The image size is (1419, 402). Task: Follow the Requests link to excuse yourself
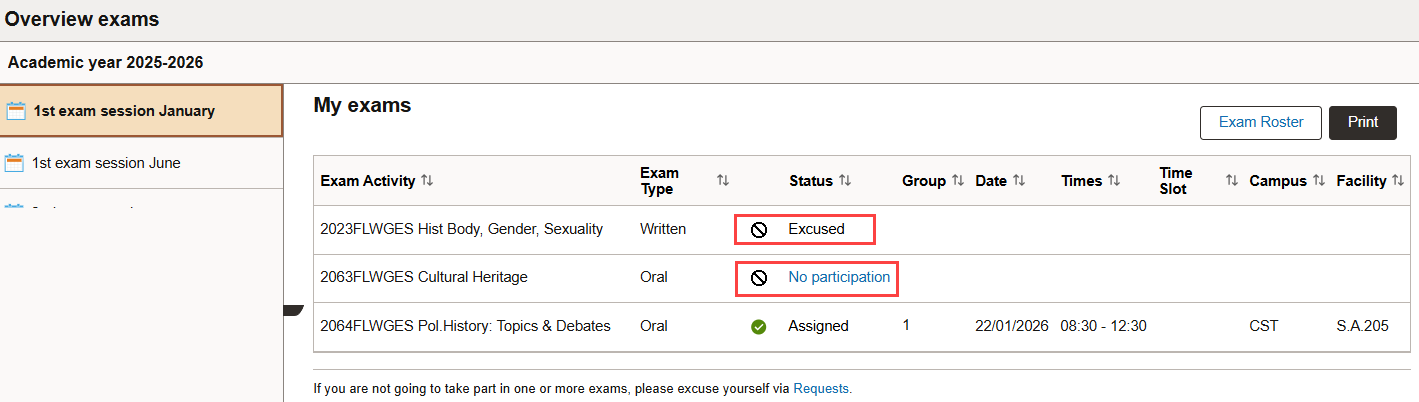point(821,389)
